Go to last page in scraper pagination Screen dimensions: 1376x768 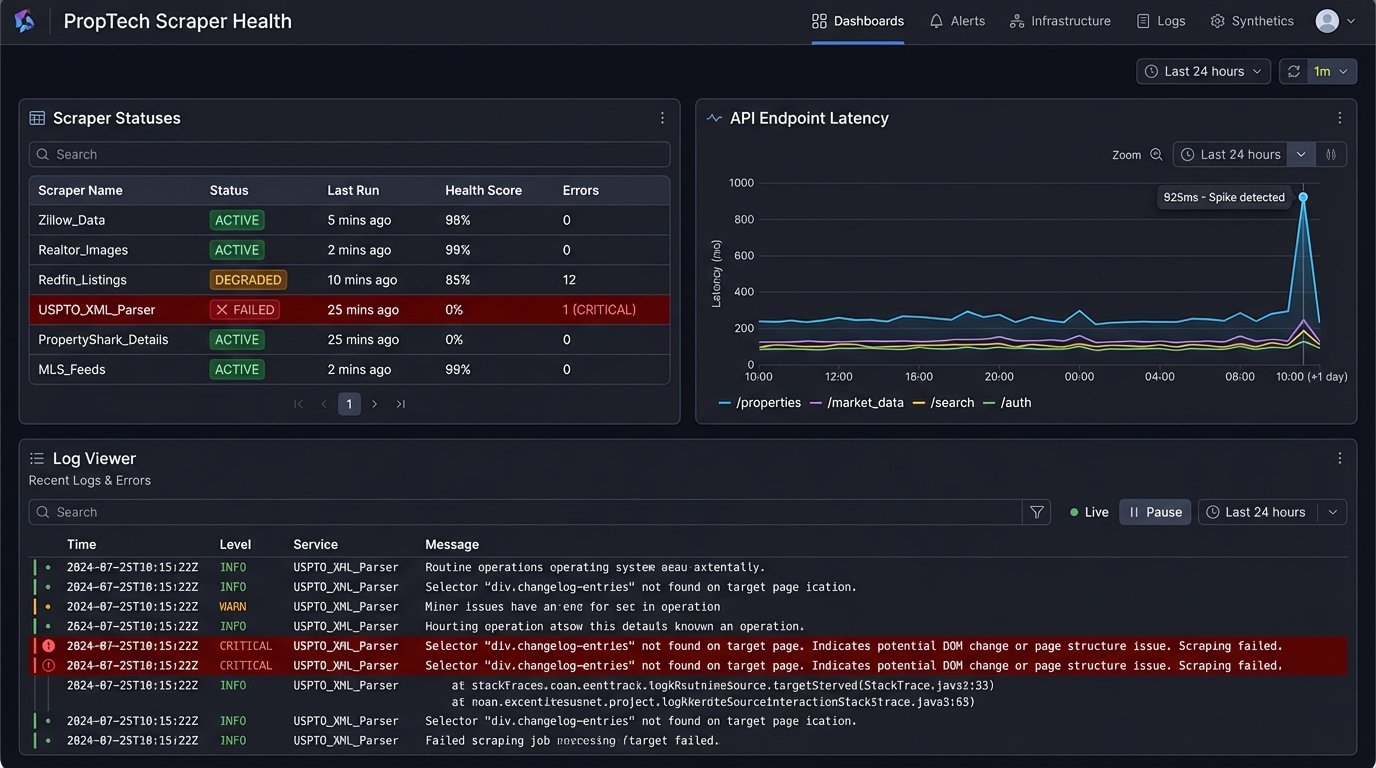click(401, 404)
